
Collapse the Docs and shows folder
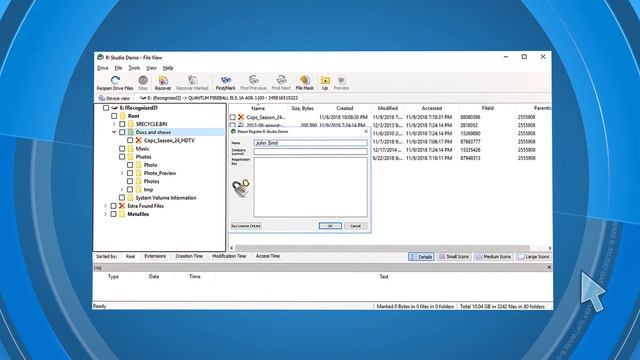(x=114, y=132)
